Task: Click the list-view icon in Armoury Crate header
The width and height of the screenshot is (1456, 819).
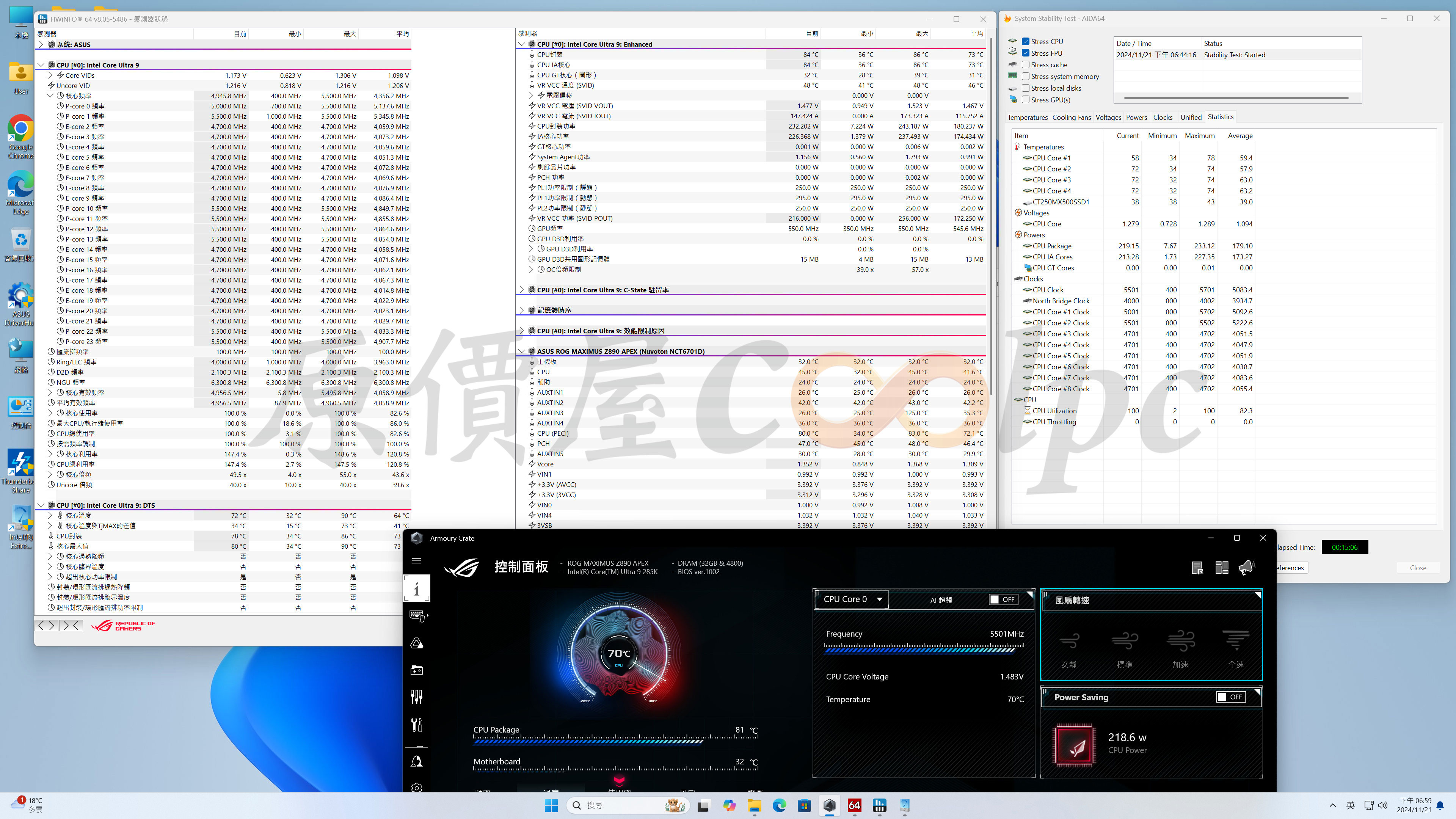Action: (x=1197, y=568)
